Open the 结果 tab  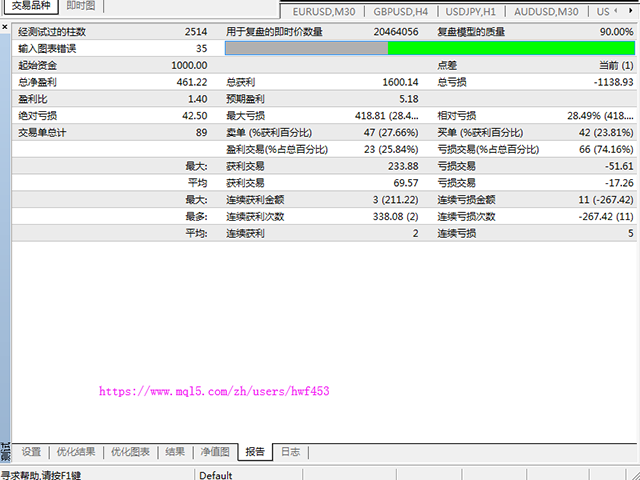pyautogui.click(x=175, y=452)
